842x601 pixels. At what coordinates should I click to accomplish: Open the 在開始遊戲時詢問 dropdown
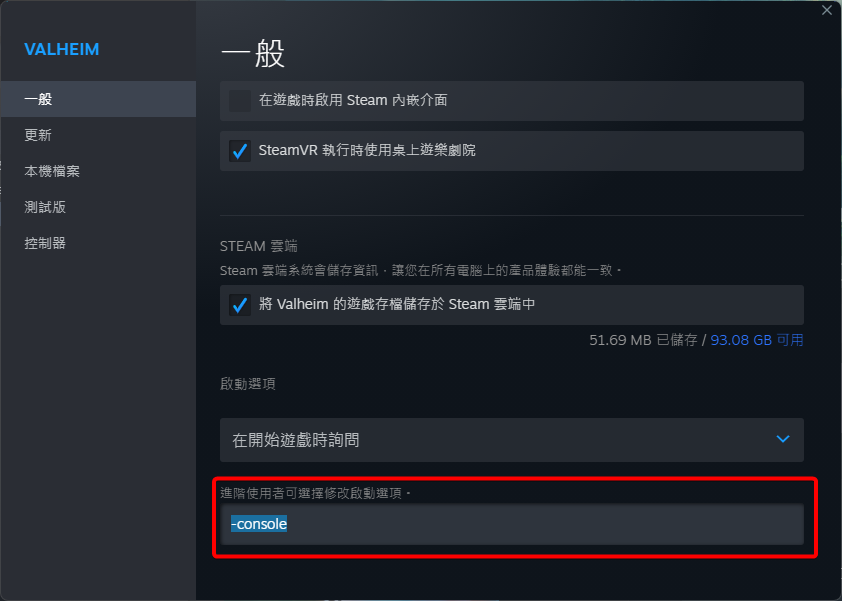511,440
